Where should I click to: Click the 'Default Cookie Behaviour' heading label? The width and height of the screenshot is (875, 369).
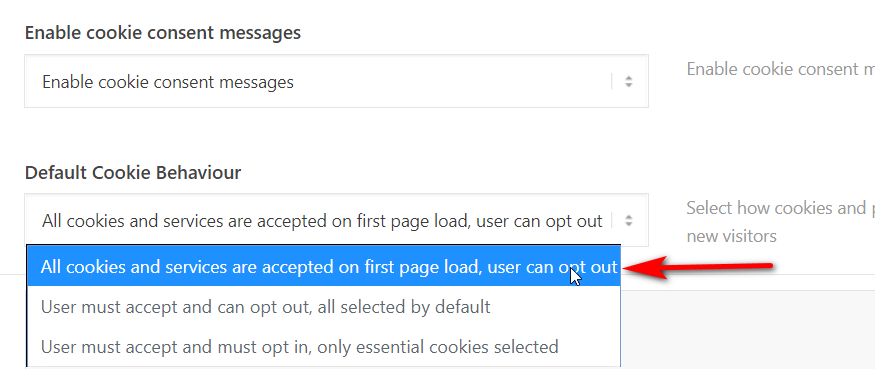133,172
